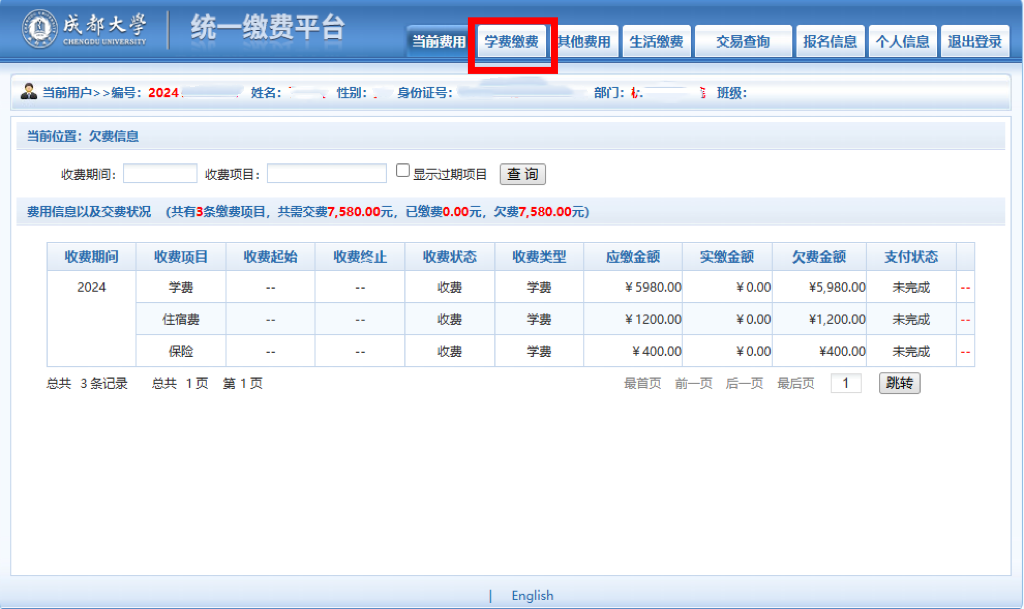The height and width of the screenshot is (609, 1024).
Task: Click the 跳转 page jump button
Action: coord(899,383)
